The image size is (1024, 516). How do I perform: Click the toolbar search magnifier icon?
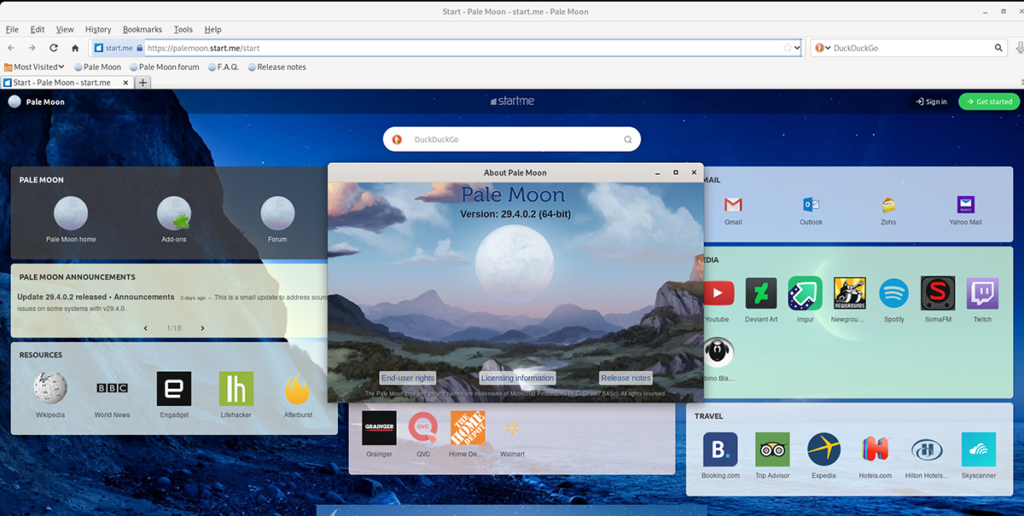coord(999,48)
